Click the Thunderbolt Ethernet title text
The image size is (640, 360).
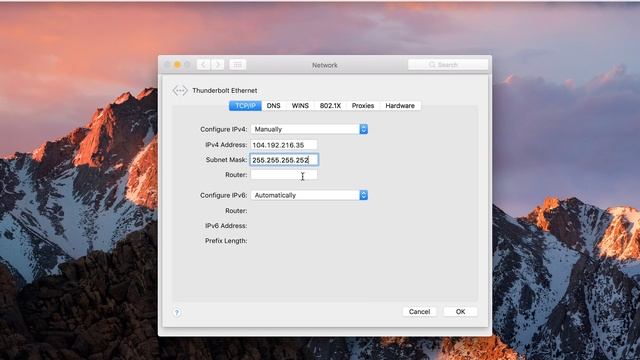(x=224, y=90)
